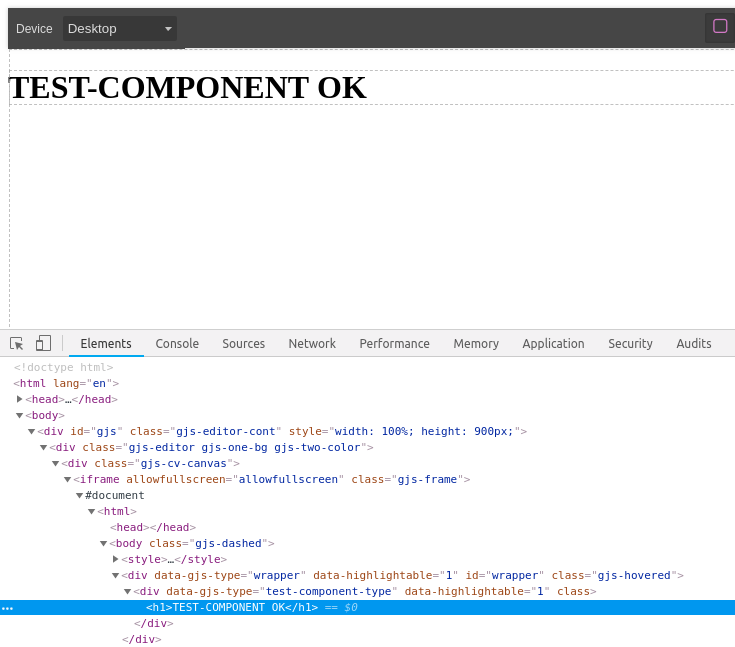Open the Security tab

coord(630,344)
